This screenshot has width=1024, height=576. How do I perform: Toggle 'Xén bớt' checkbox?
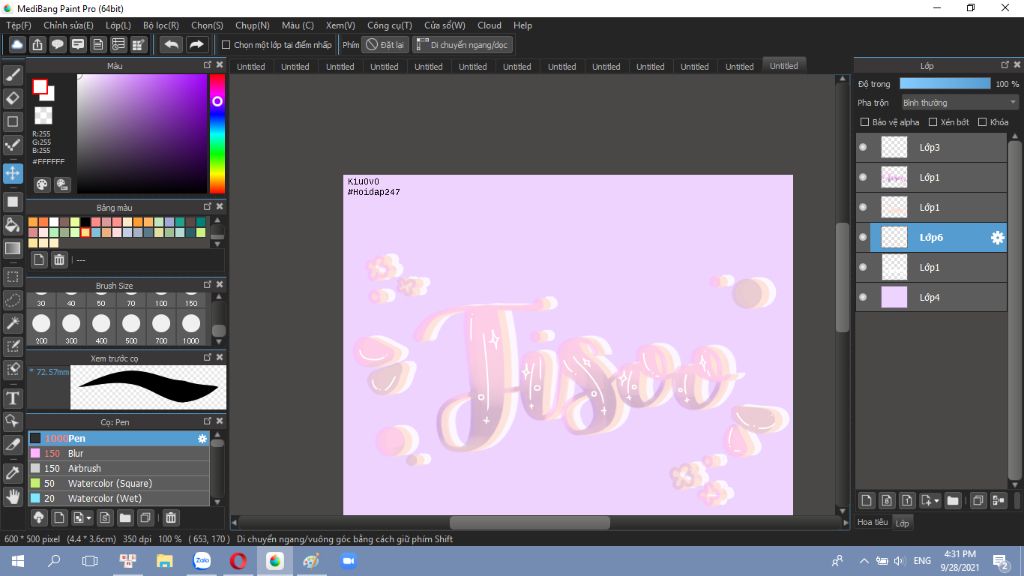(933, 122)
